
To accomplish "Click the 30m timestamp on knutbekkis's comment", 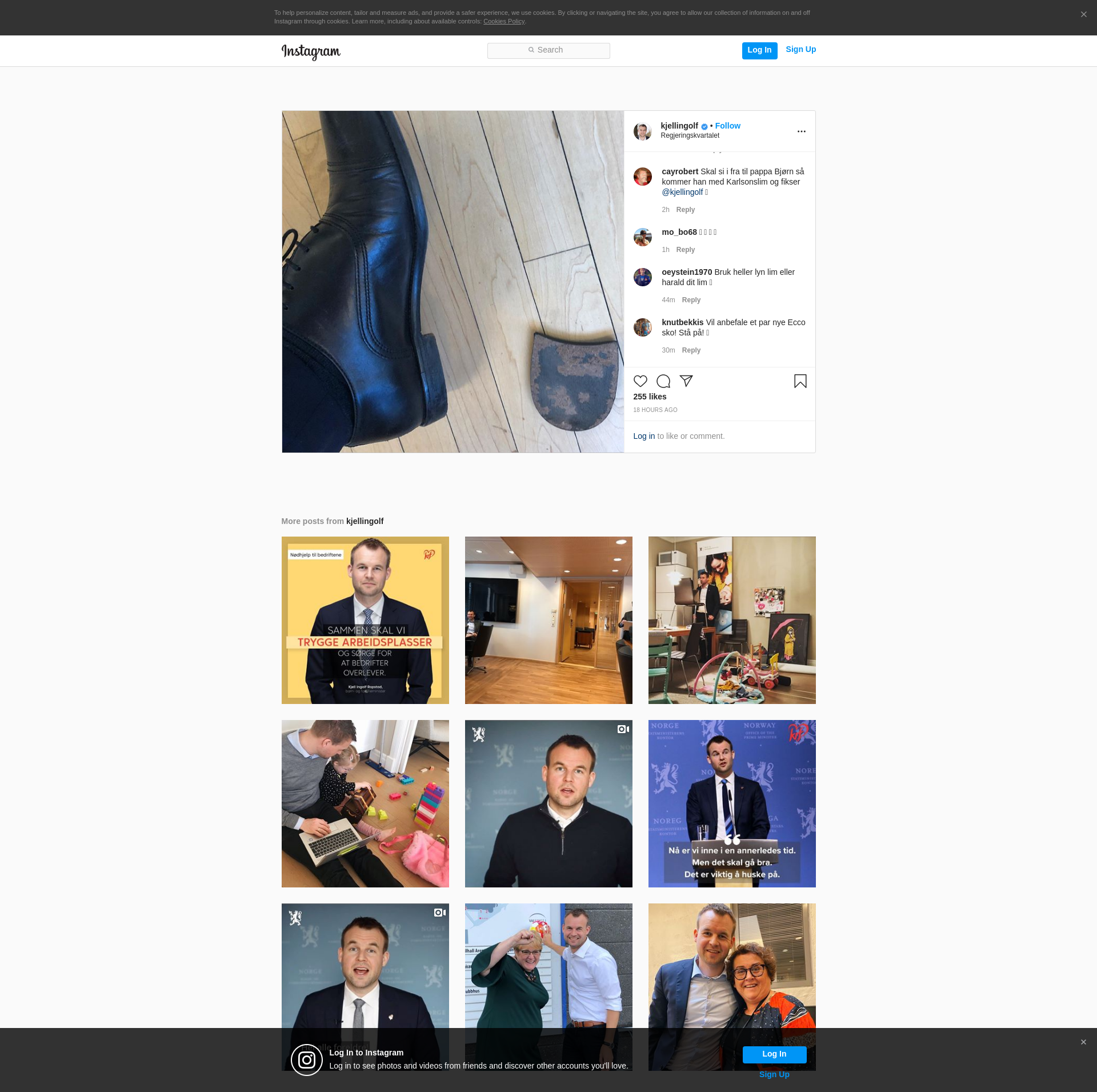I will [x=668, y=350].
